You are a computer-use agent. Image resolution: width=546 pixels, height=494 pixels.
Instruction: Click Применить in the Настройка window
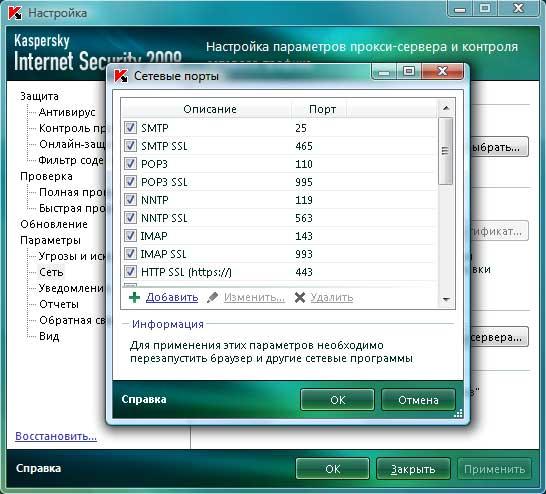click(x=494, y=469)
